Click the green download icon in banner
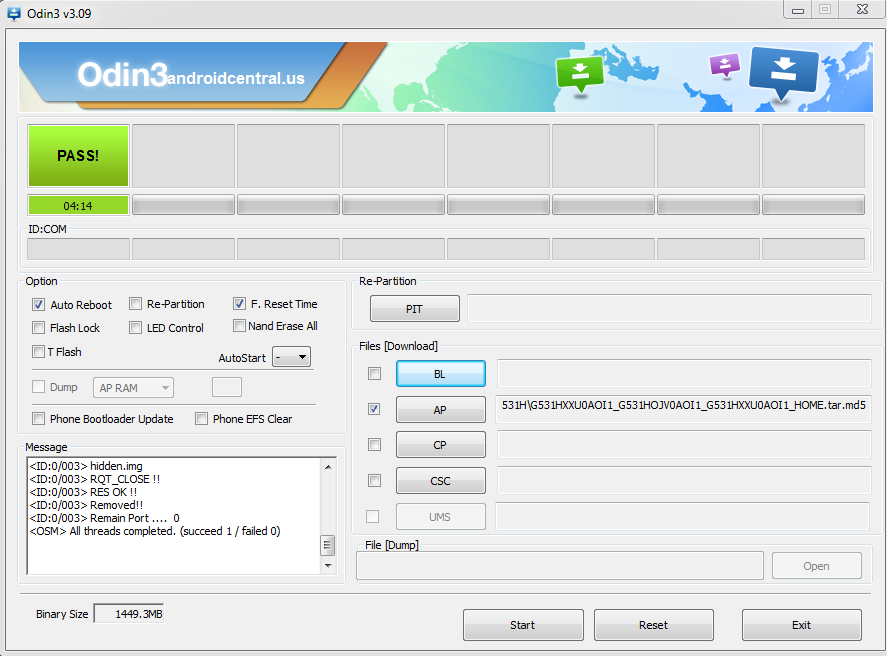The height and width of the screenshot is (656, 887). (580, 74)
